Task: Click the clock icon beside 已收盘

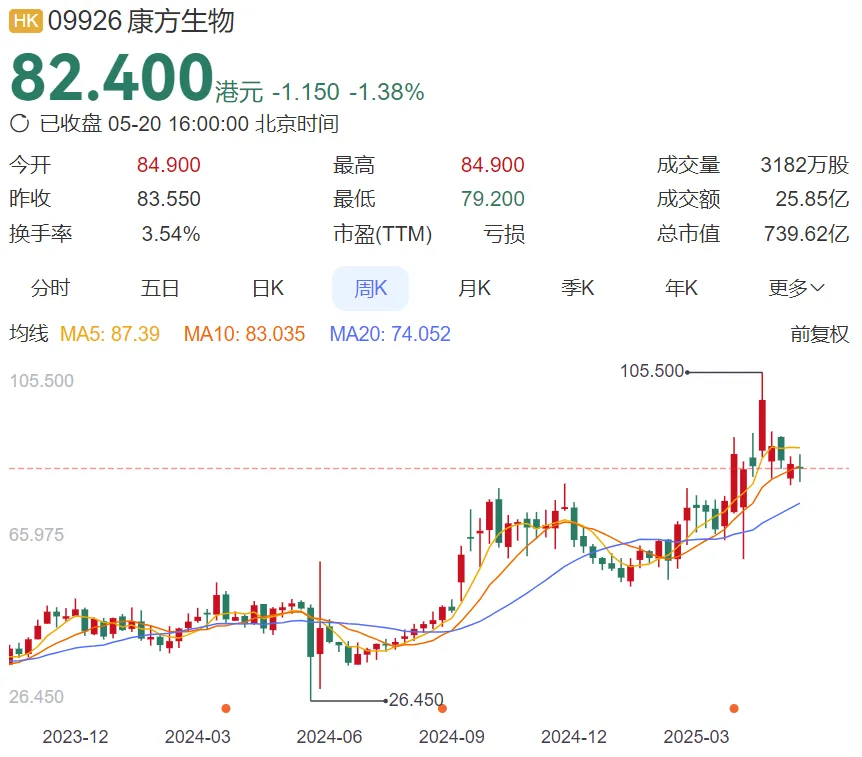Action: click(x=19, y=124)
